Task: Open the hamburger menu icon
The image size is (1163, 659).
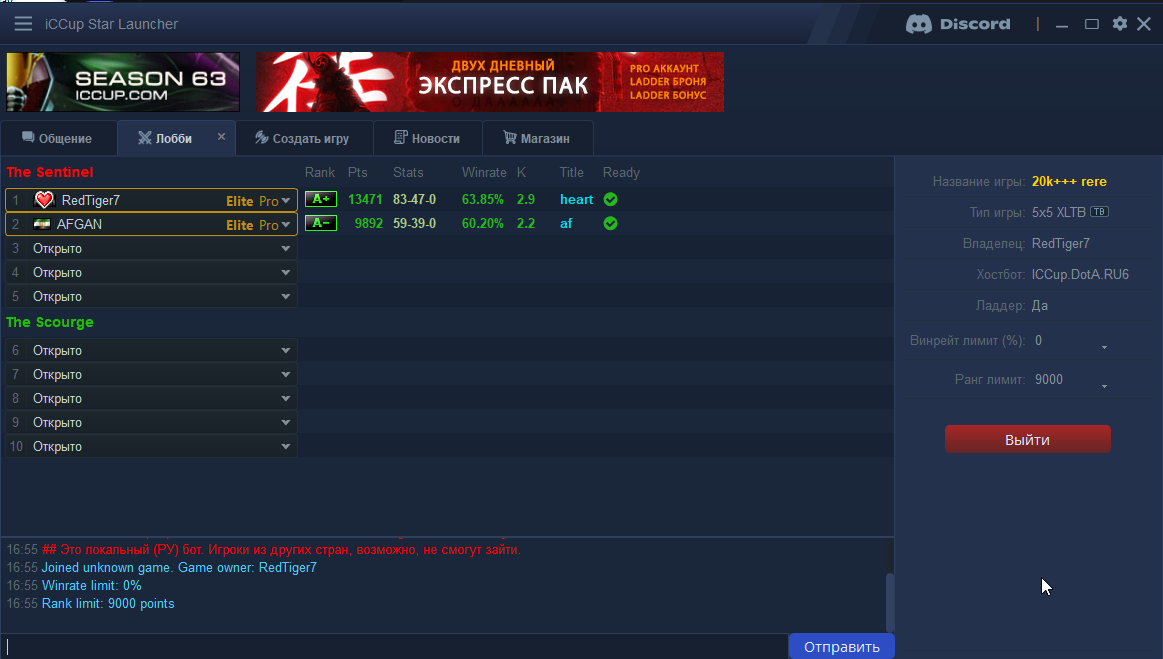Action: [23, 24]
